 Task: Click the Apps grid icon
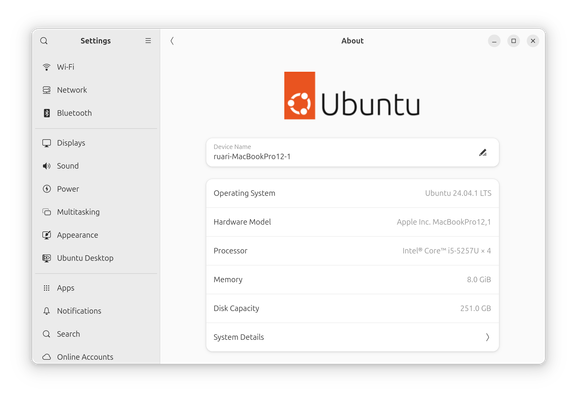click(46, 288)
